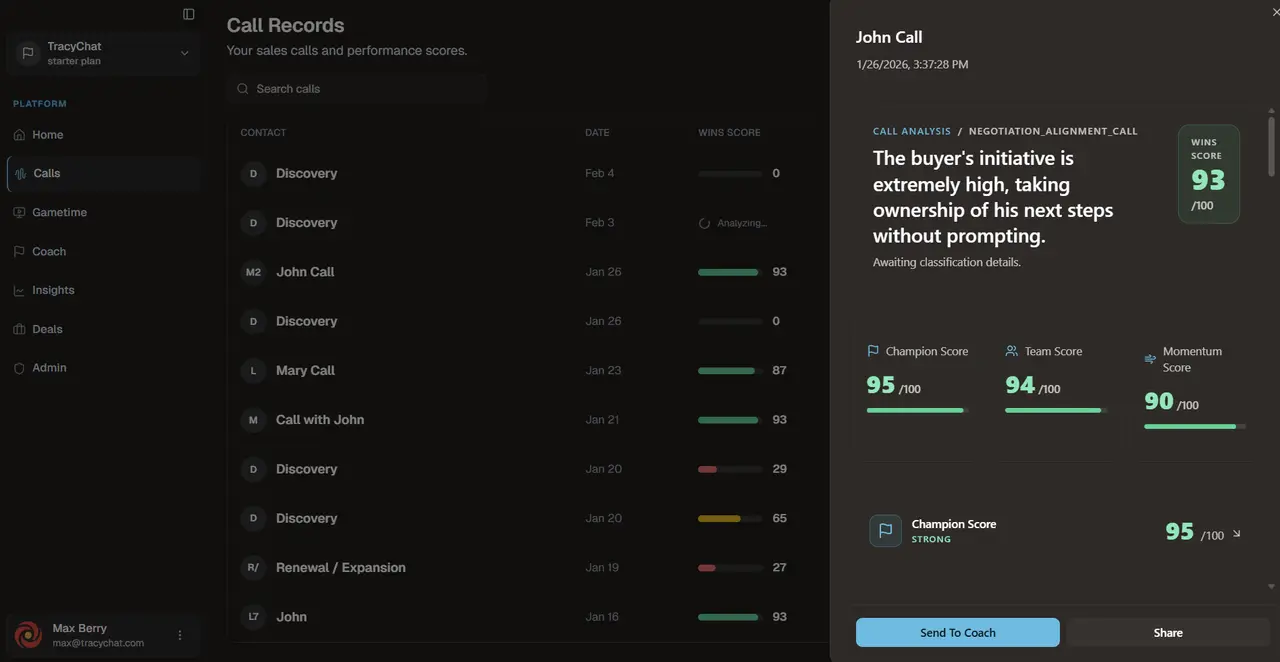The image size is (1280, 662).
Task: Click the CALL ANALYSIS breadcrumb
Action: point(911,131)
